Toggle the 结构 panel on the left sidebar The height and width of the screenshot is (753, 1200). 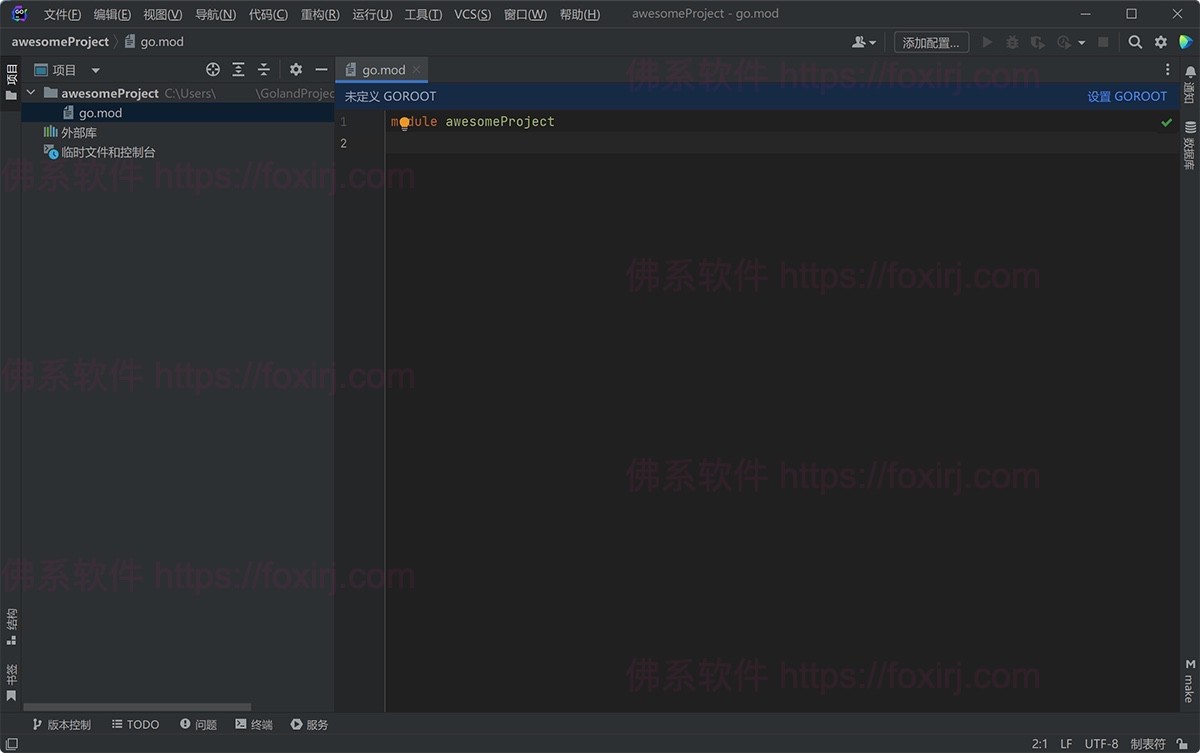[11, 622]
